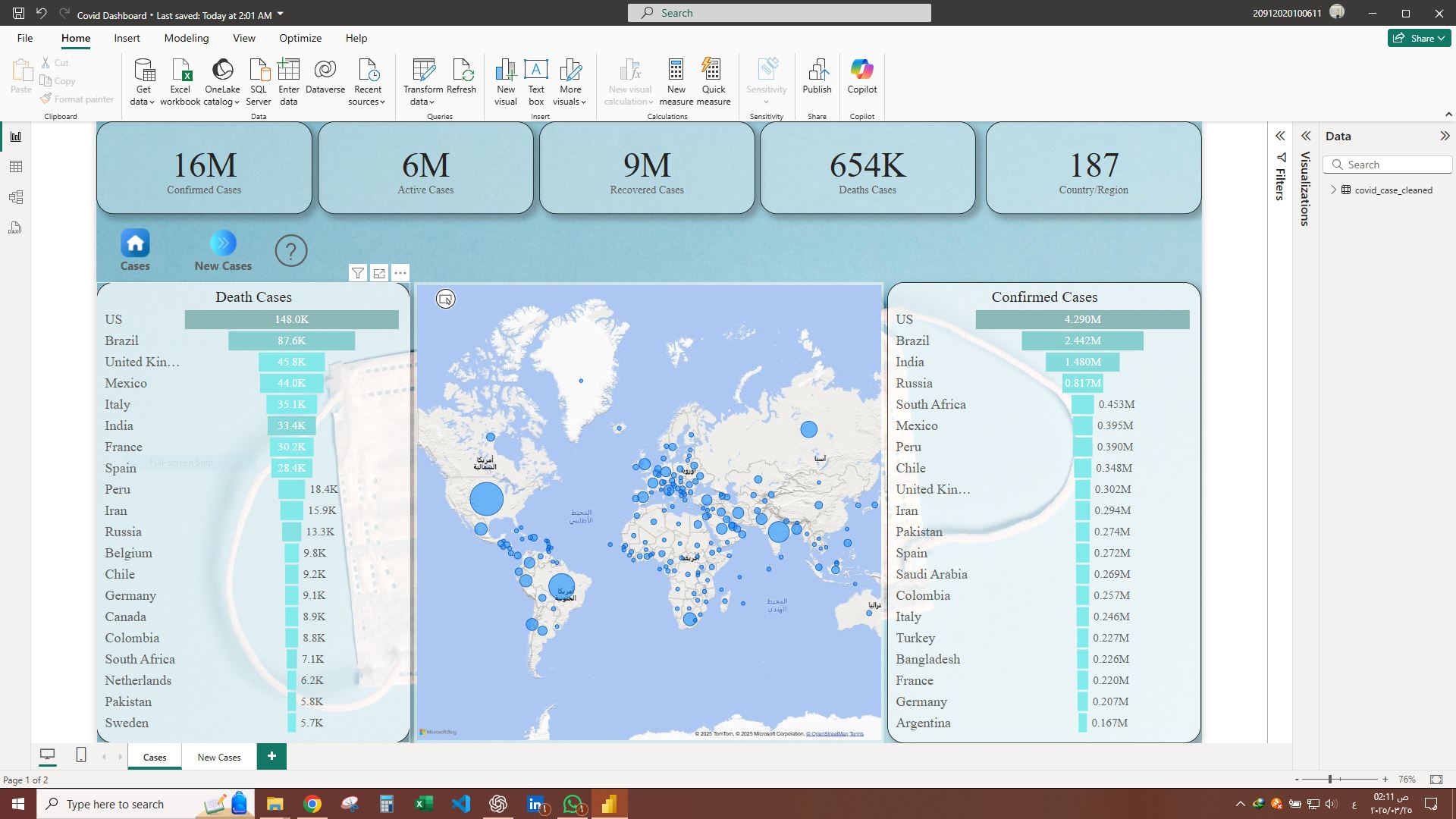Expand the Filters pane chevron

1280,136
